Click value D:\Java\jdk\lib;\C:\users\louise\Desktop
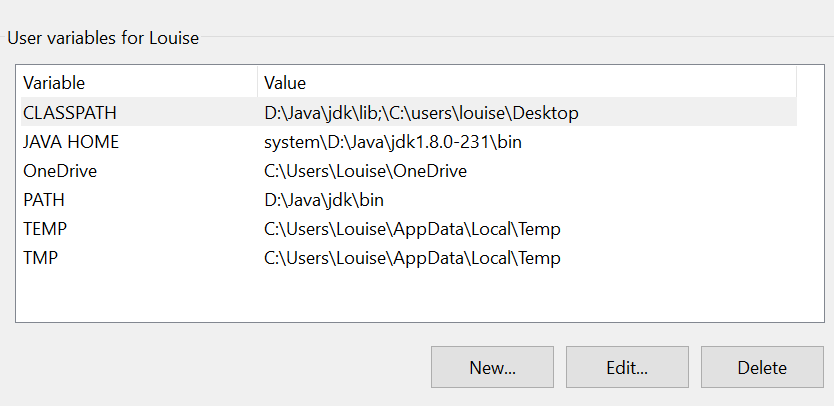 (x=421, y=113)
